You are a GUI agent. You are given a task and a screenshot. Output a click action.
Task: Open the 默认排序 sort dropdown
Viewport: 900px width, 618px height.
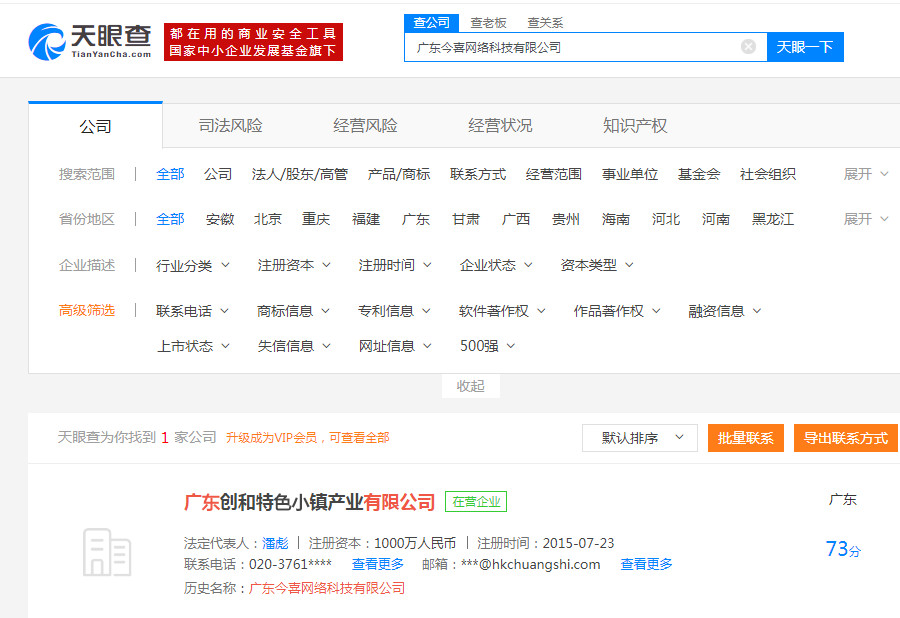[x=640, y=438]
